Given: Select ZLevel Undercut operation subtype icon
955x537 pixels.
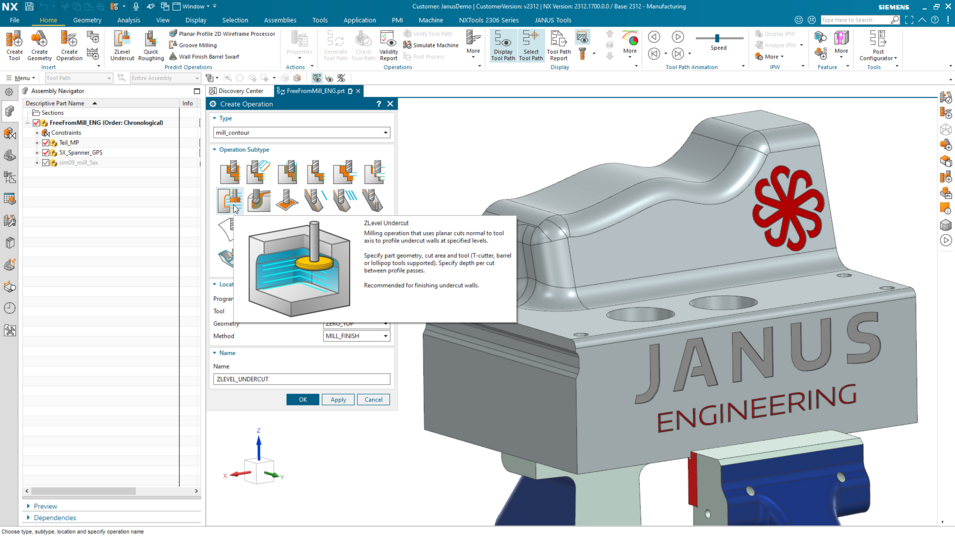Looking at the screenshot, I should click(230, 200).
